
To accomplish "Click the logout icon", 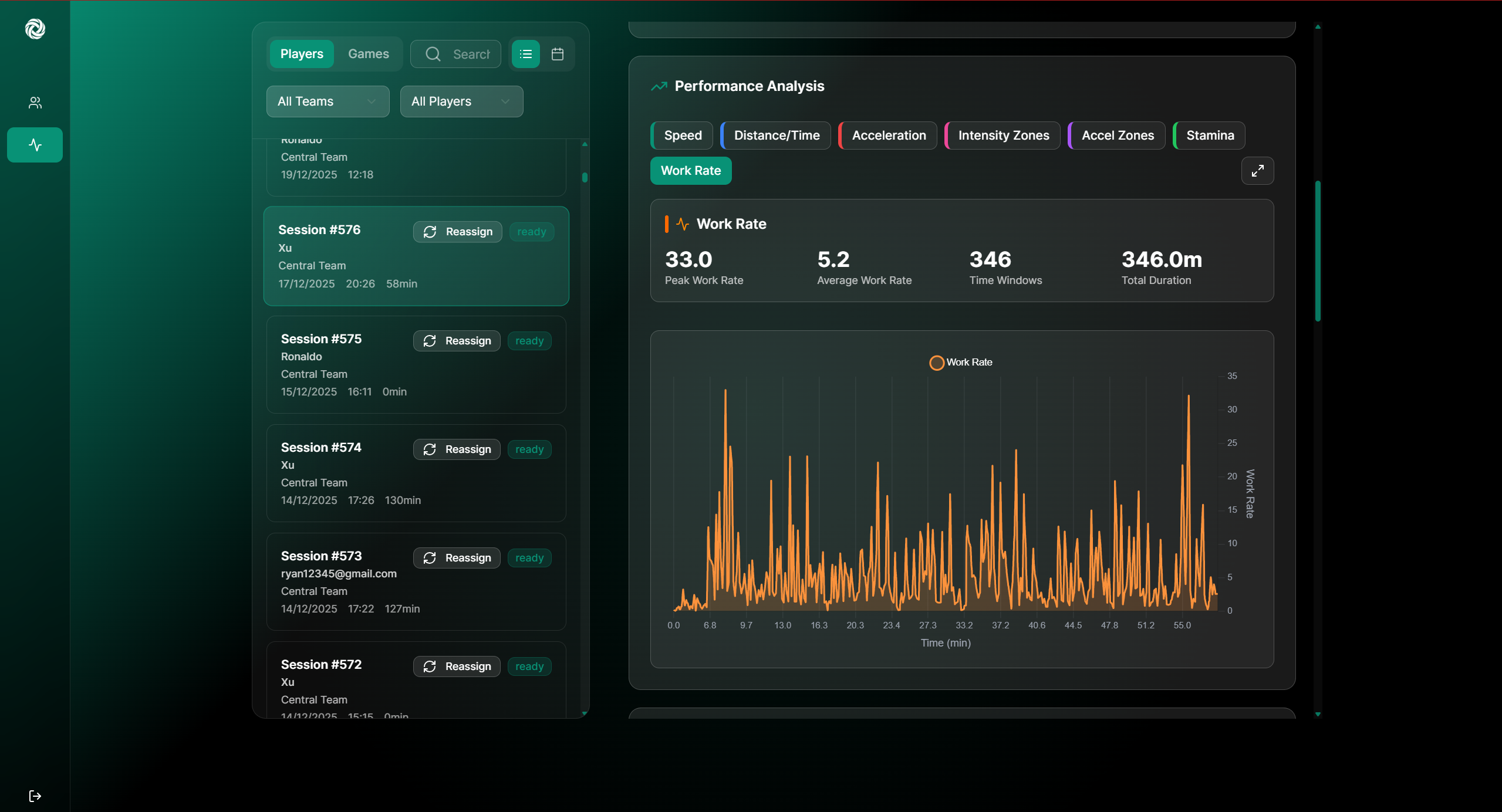I will pos(35,796).
